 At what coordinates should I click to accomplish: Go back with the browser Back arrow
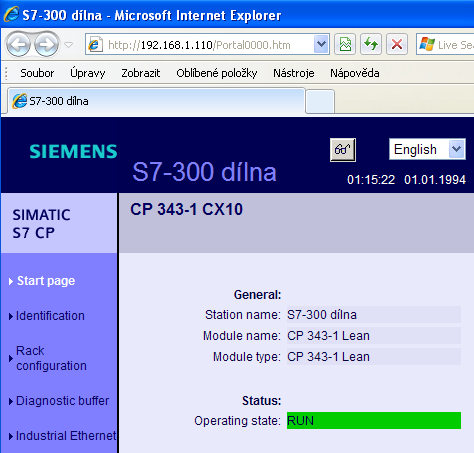tap(18, 44)
